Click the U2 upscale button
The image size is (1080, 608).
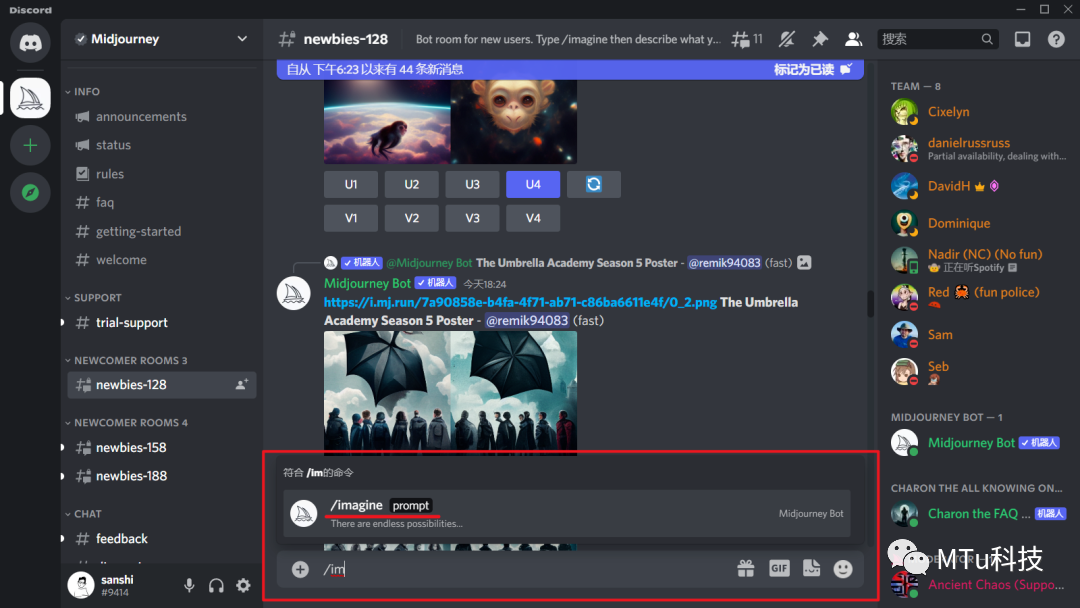[411, 185]
